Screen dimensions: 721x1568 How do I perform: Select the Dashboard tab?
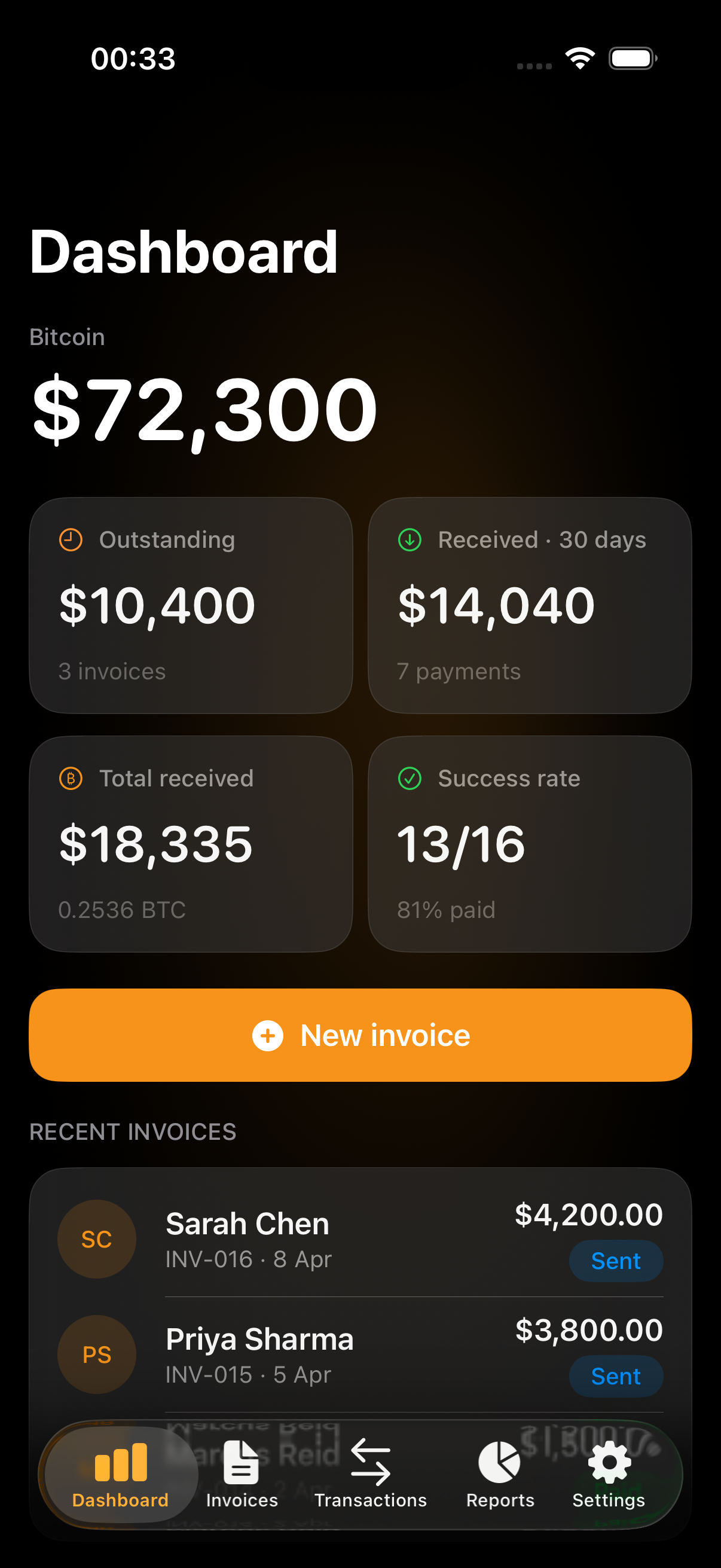121,1474
